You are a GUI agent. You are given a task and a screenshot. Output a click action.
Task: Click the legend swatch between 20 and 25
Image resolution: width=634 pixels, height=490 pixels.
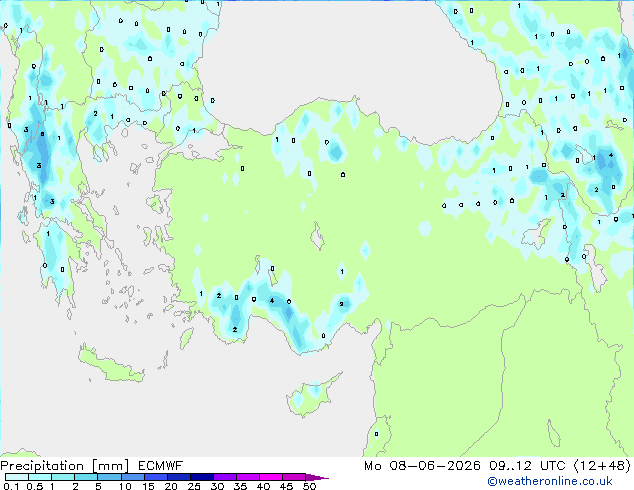(x=179, y=477)
